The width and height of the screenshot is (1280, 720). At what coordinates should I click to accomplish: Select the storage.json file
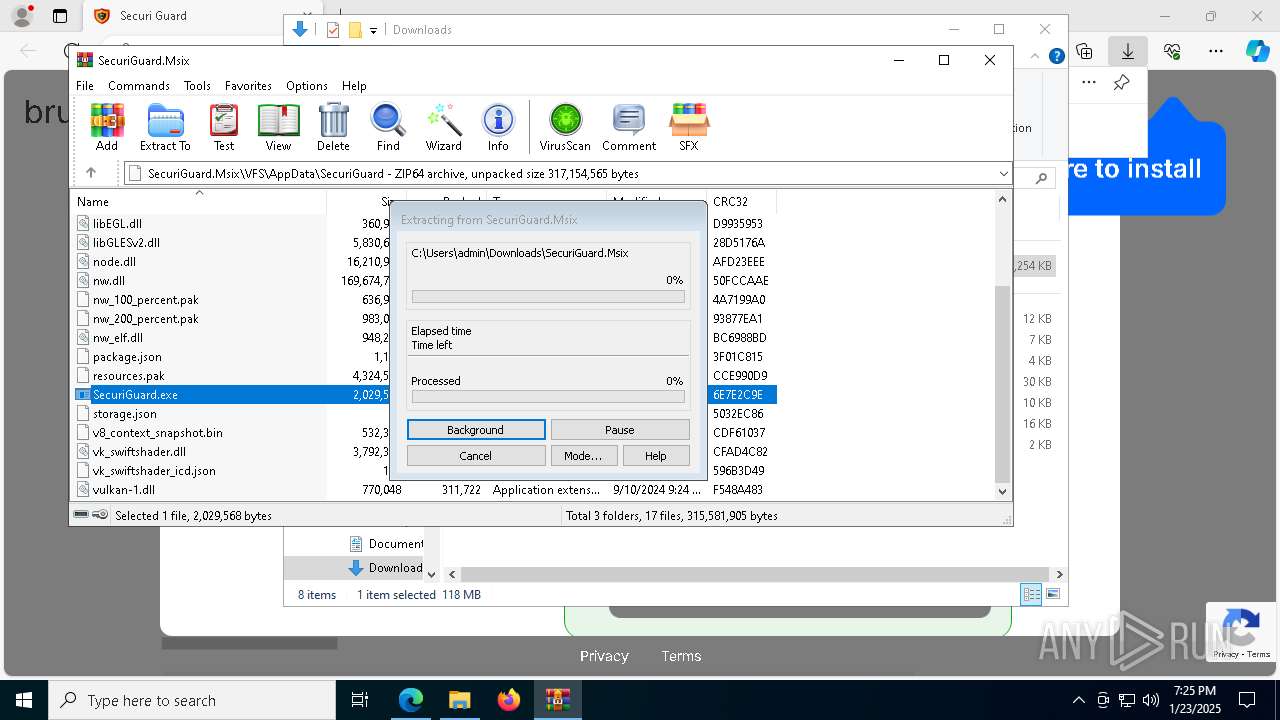click(x=124, y=414)
